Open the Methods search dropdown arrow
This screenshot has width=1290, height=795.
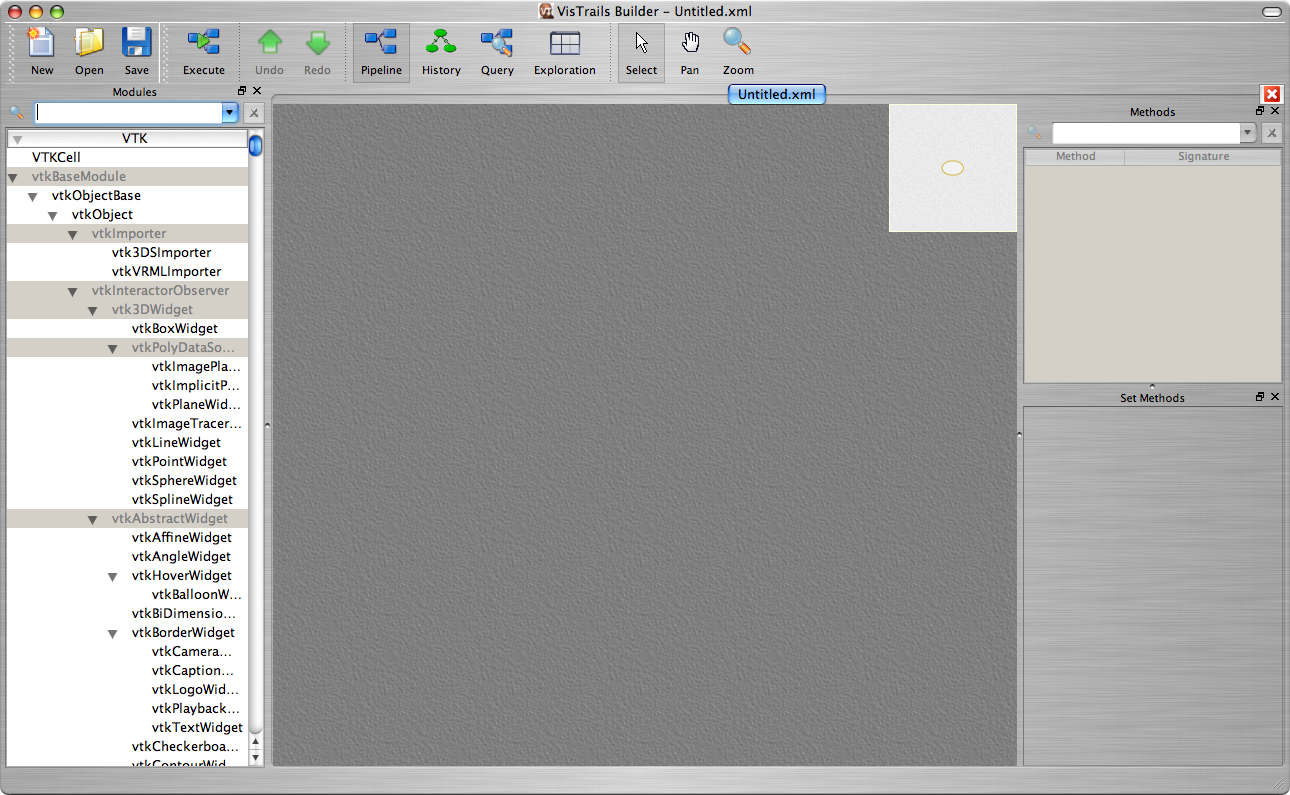[1247, 133]
